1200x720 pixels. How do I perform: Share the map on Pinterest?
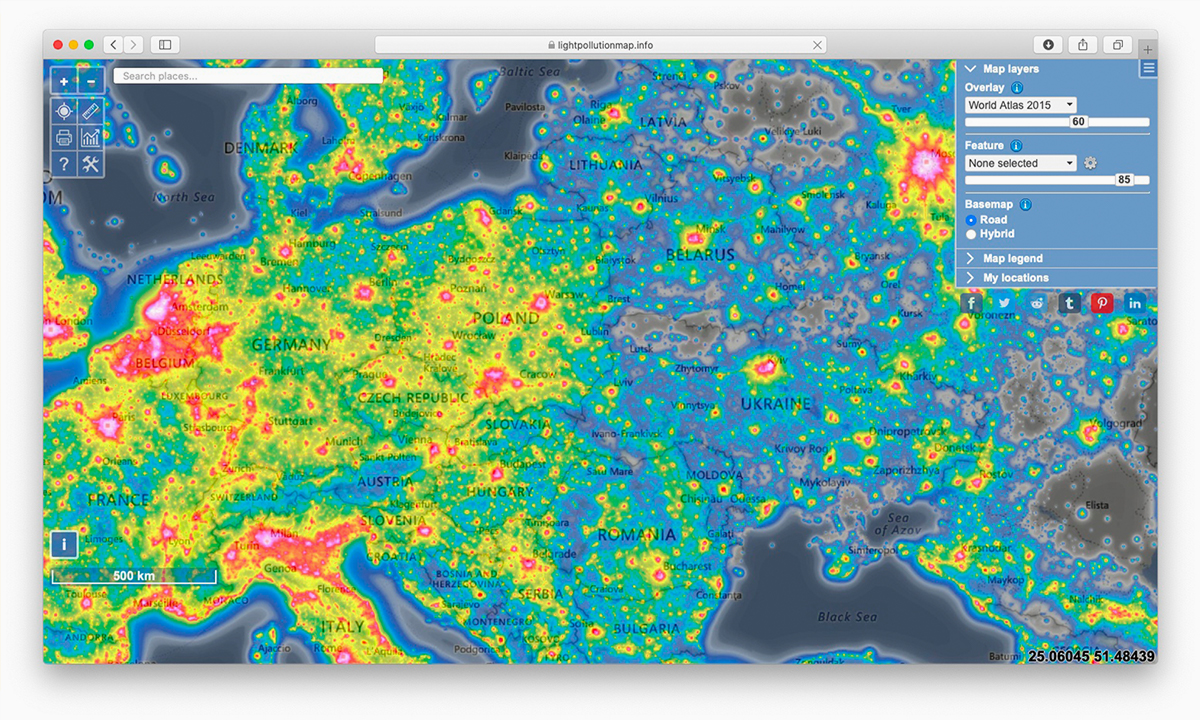tap(1102, 303)
